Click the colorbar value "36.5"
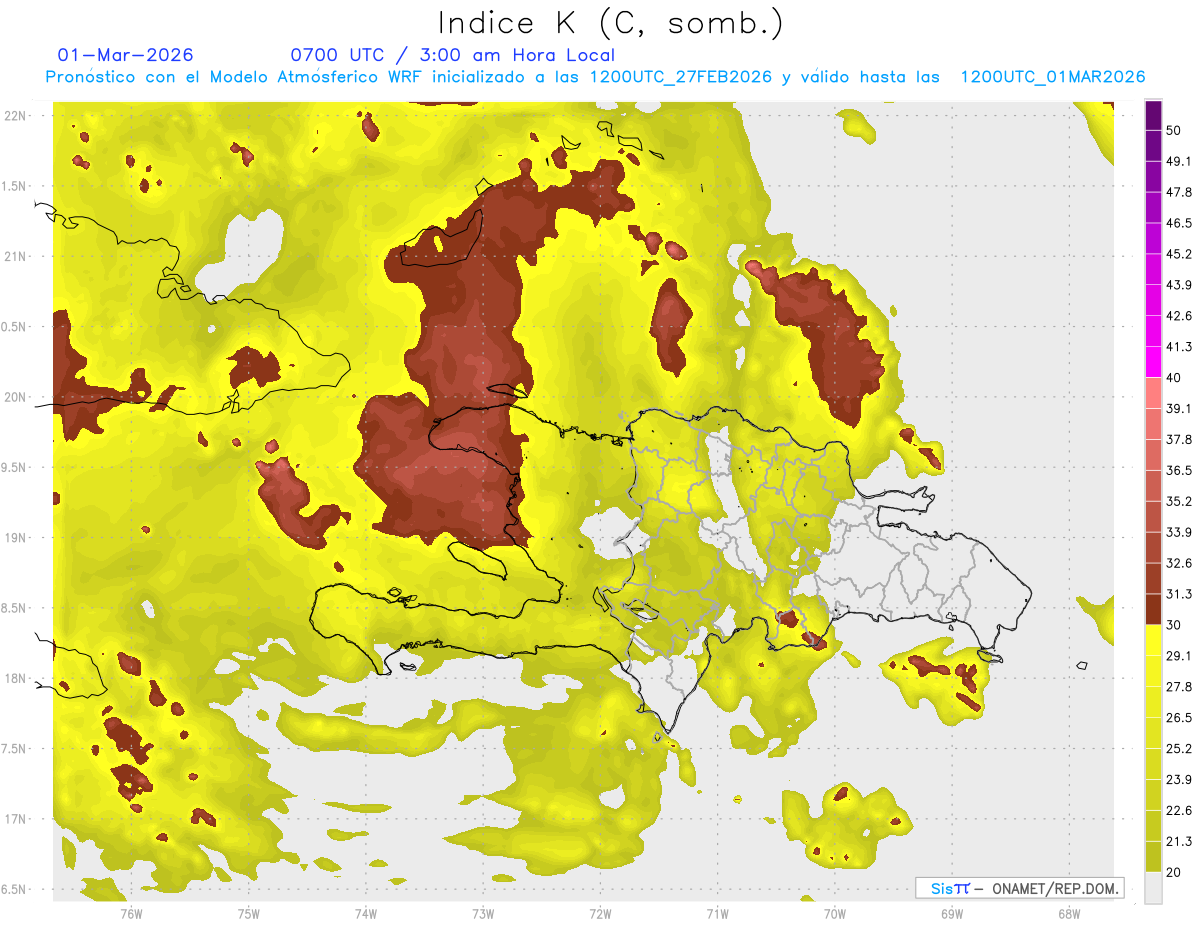This screenshot has width=1200, height=927. point(1179,470)
